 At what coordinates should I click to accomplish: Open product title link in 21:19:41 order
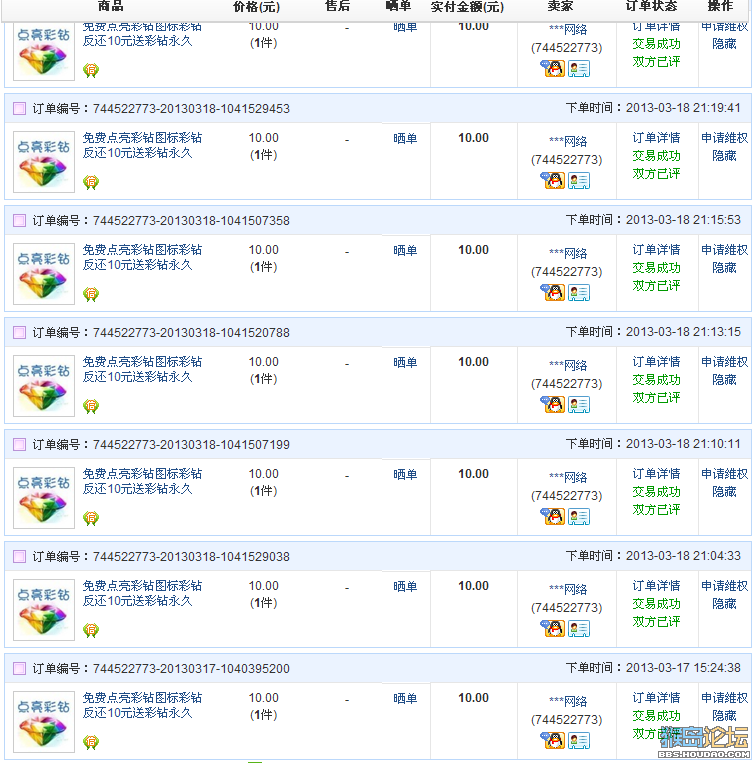[142, 145]
